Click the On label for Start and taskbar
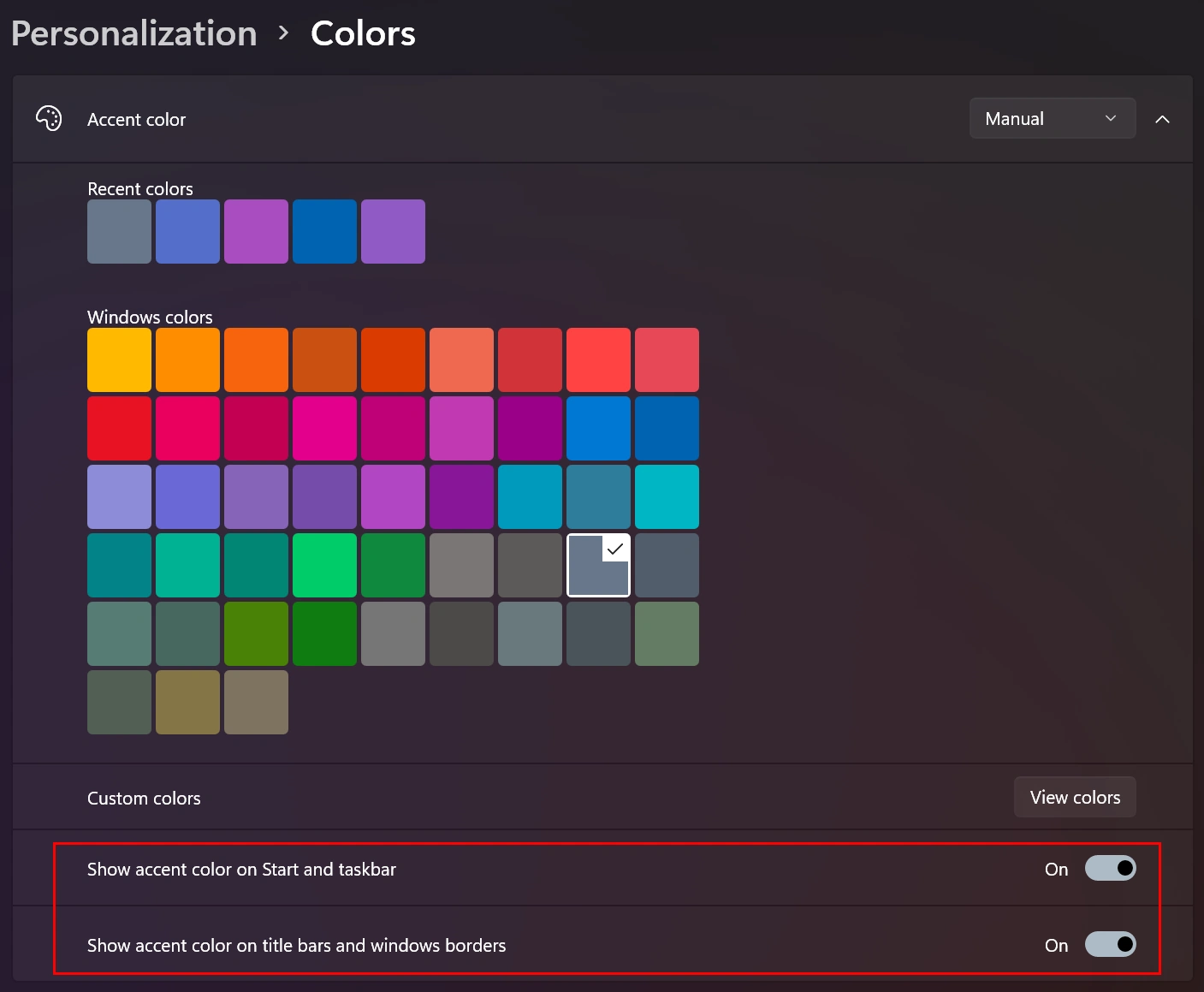The height and width of the screenshot is (992, 1204). pos(1056,870)
